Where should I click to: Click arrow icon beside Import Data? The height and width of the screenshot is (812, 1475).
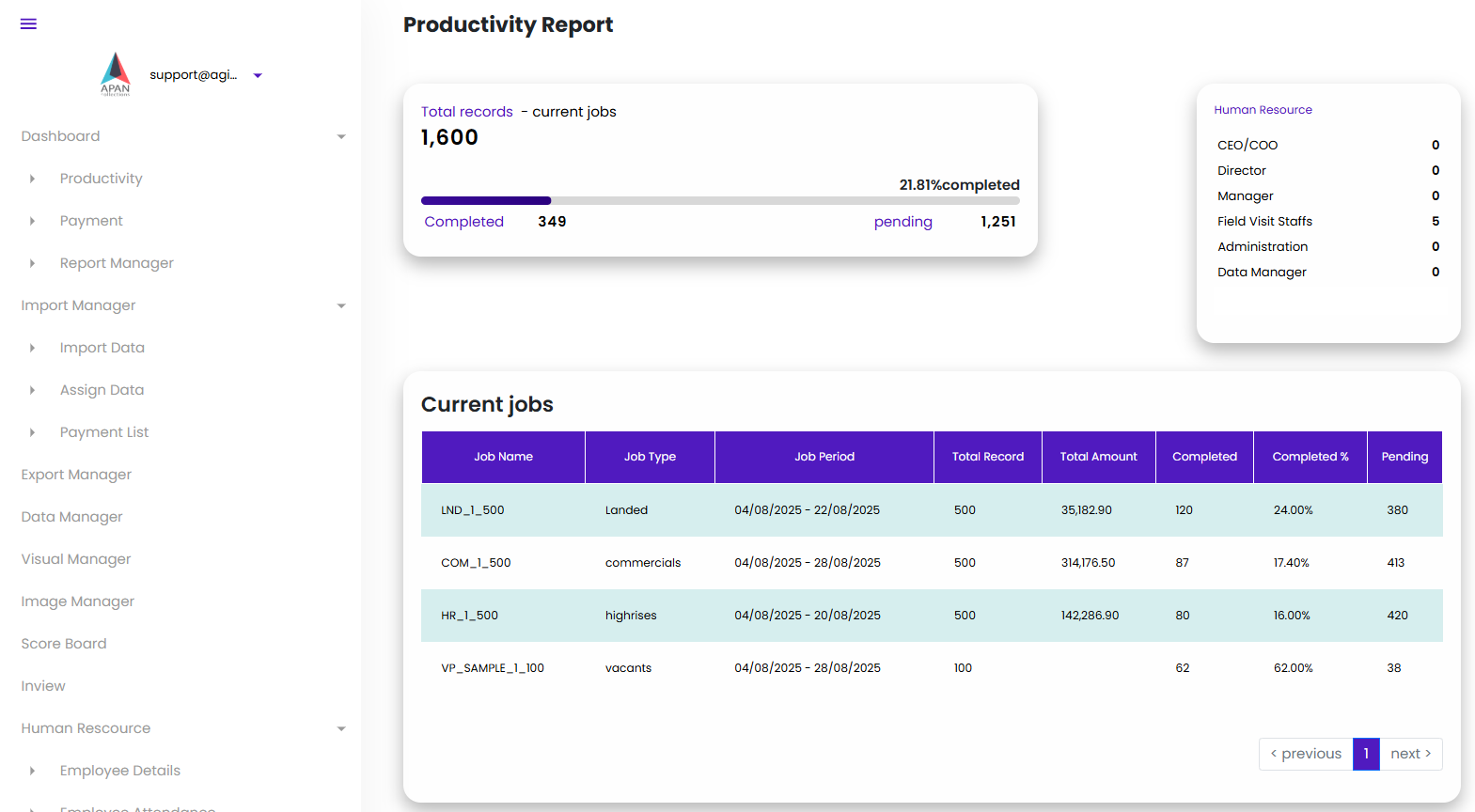coord(32,348)
